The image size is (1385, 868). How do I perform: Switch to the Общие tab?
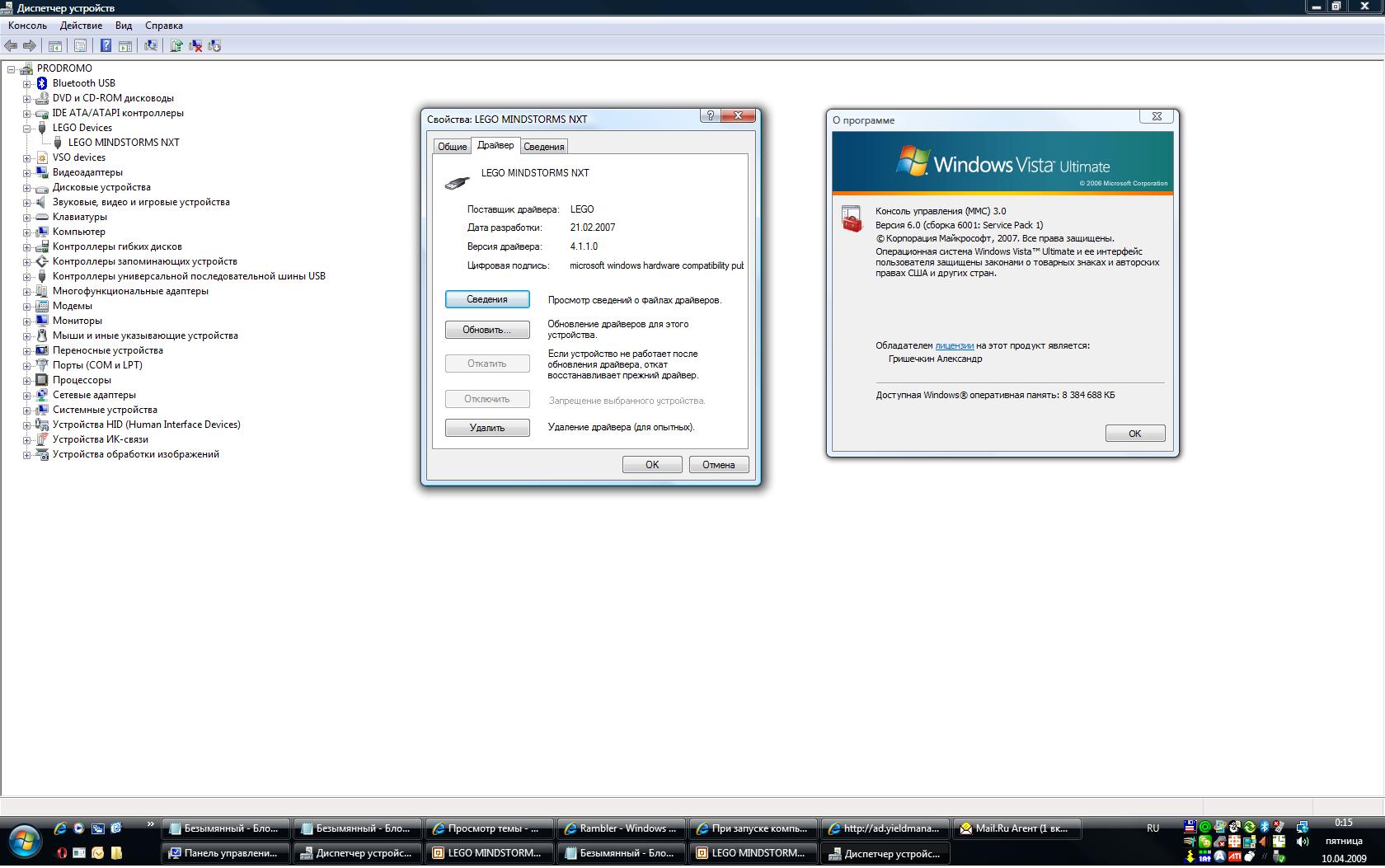coord(452,147)
